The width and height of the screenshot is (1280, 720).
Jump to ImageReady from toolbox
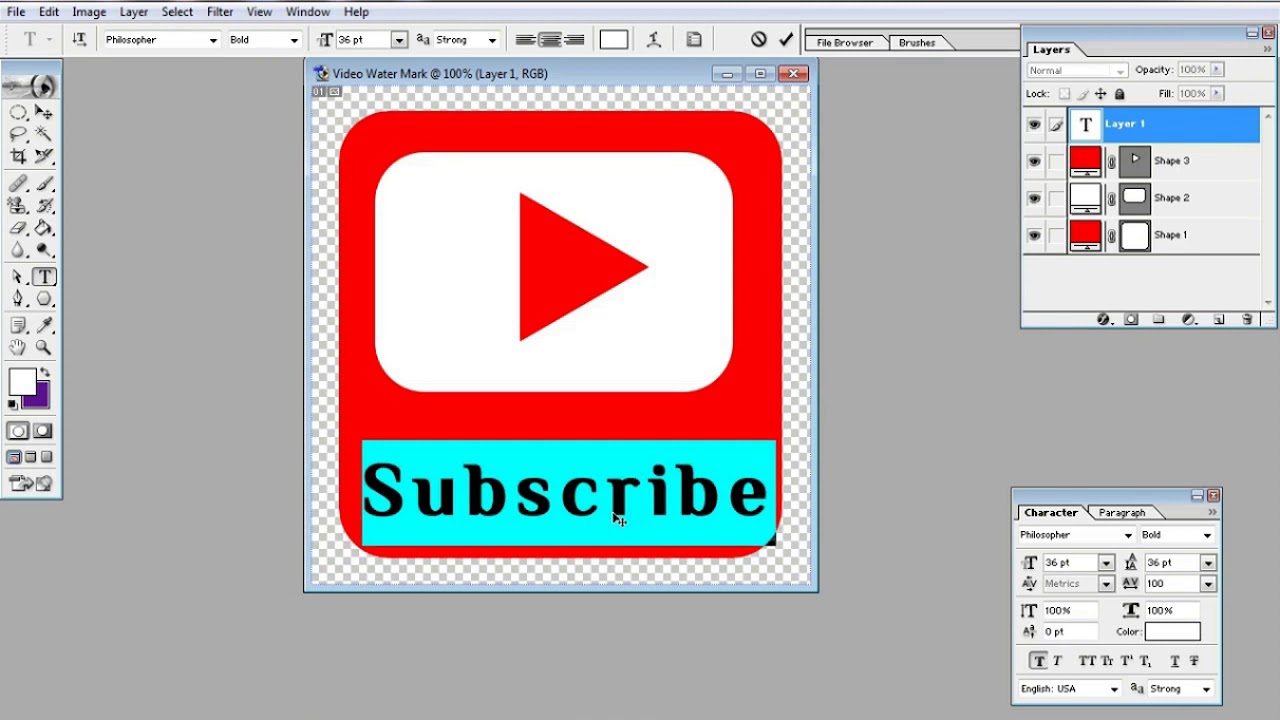click(x=21, y=483)
